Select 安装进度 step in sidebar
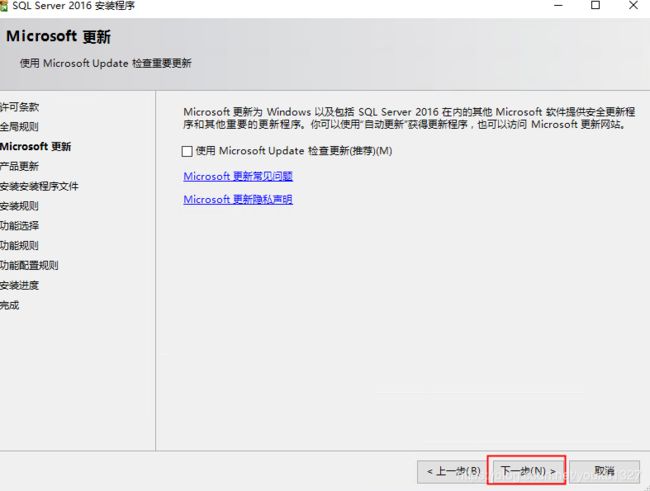The width and height of the screenshot is (650, 491). click(19, 285)
